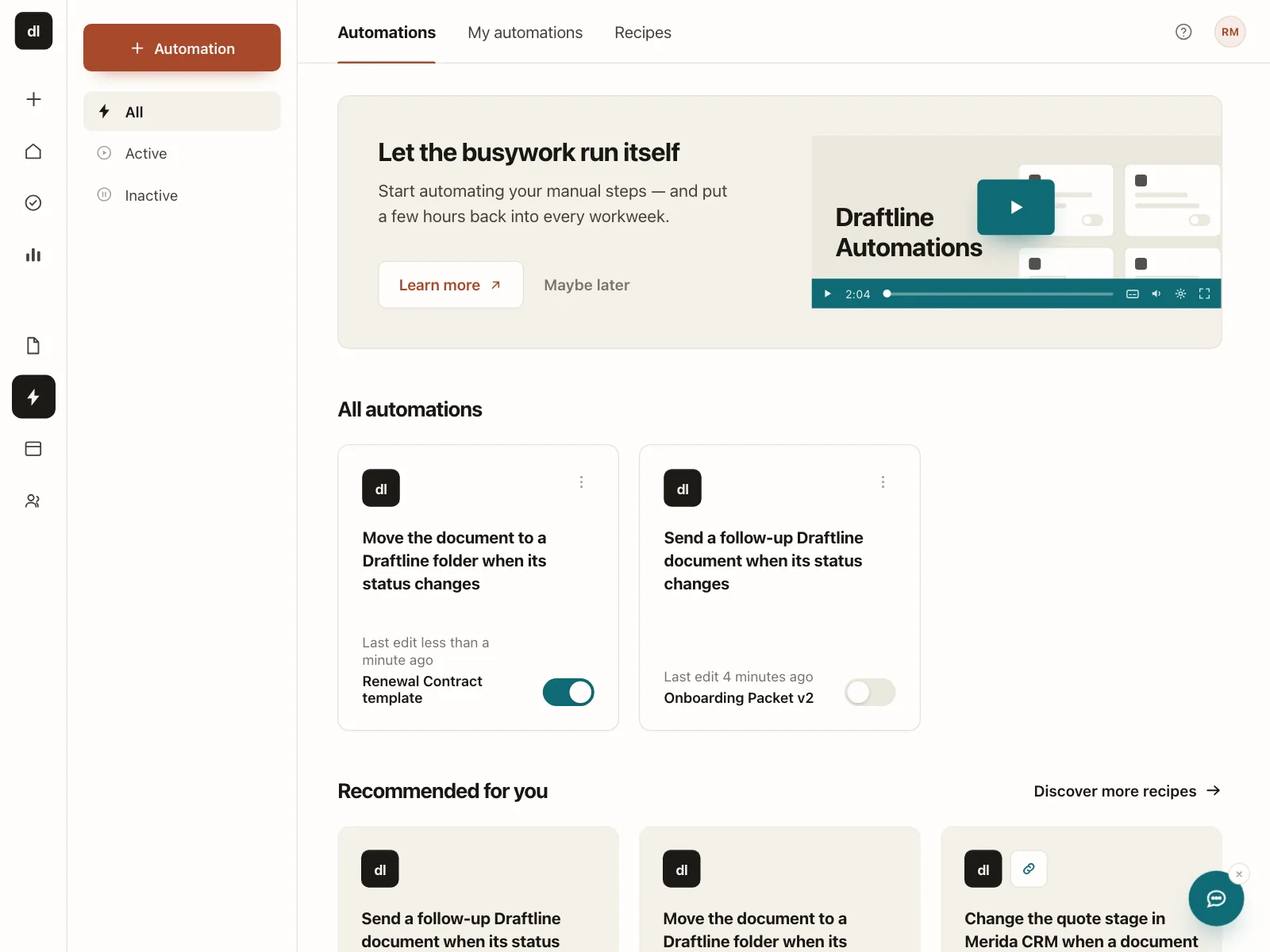The height and width of the screenshot is (952, 1270).
Task: Play the video from the control bar
Action: point(828,294)
